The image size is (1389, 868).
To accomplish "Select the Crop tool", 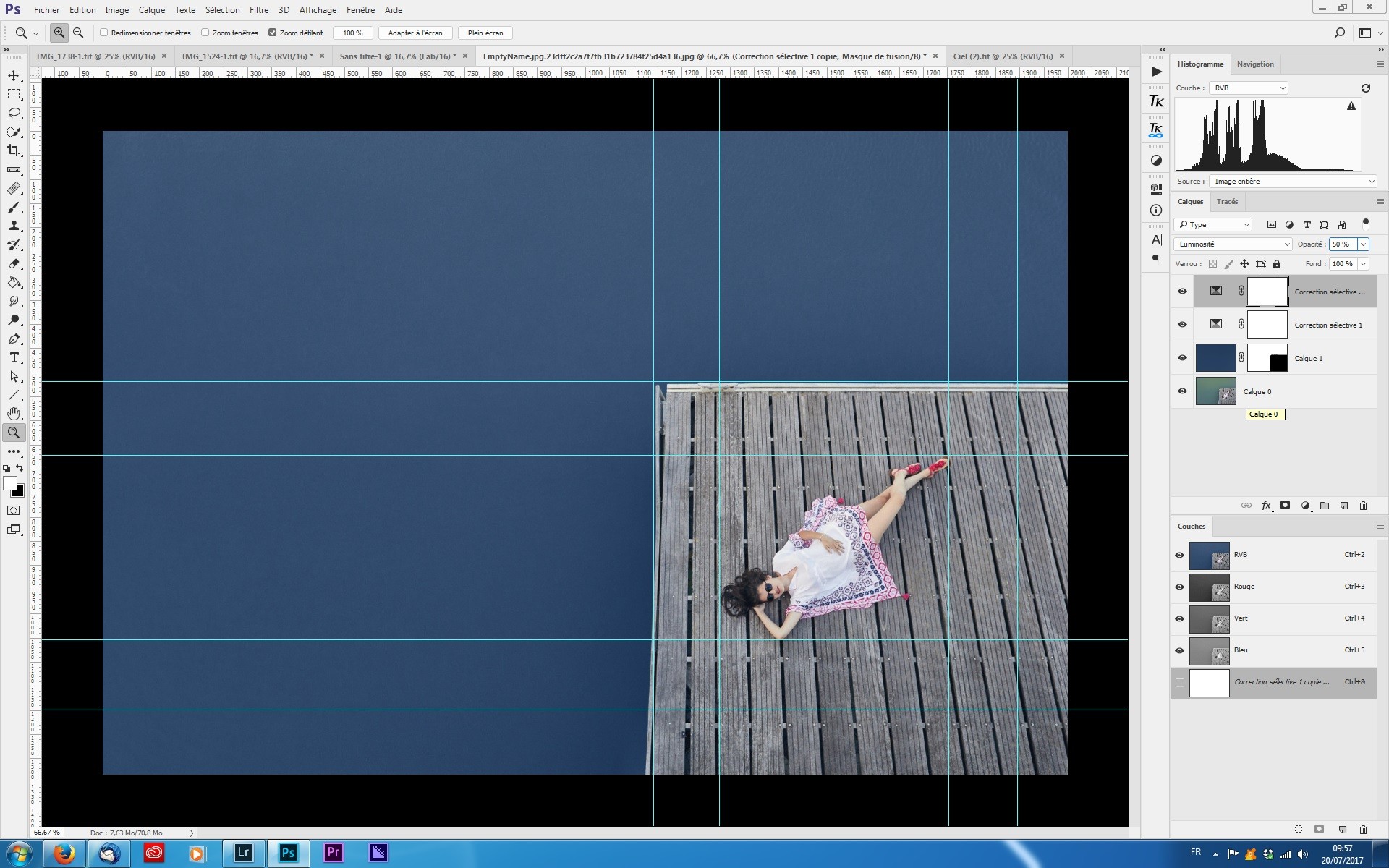I will pyautogui.click(x=14, y=150).
